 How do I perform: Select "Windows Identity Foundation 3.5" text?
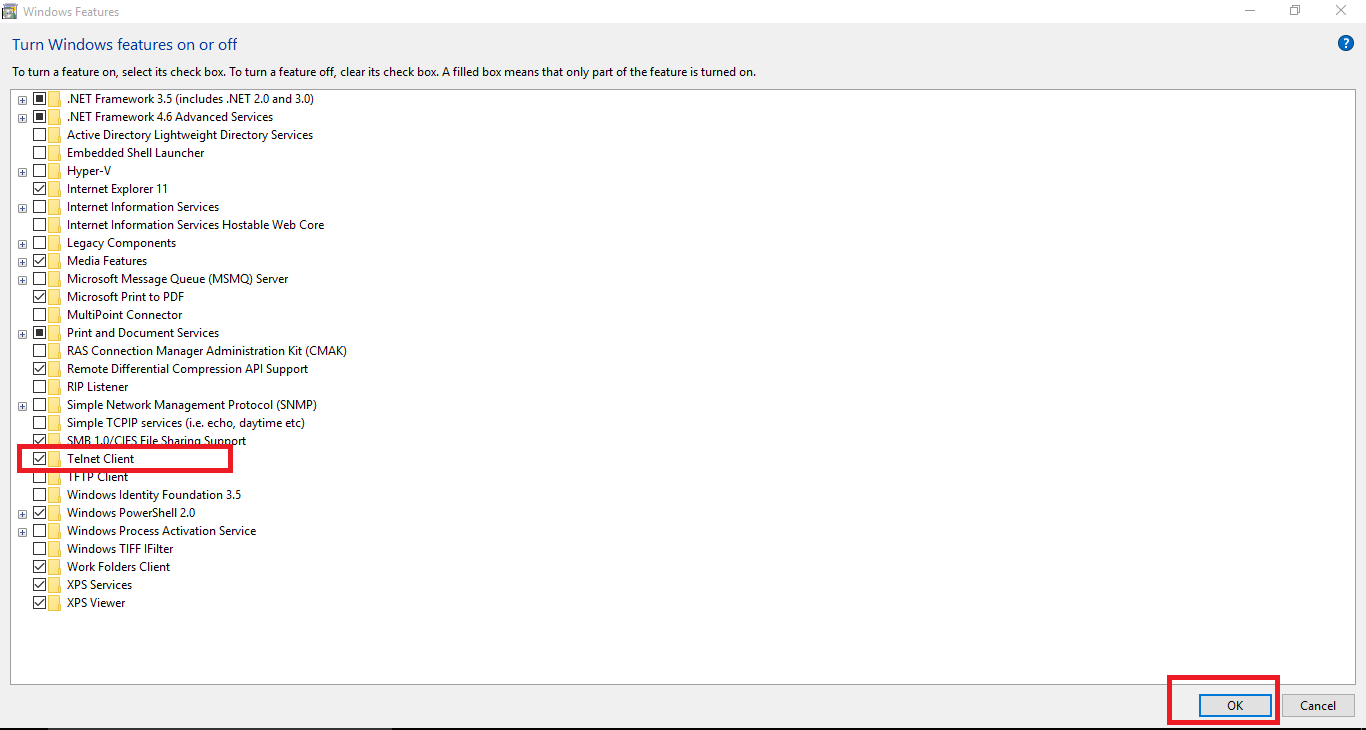point(154,495)
